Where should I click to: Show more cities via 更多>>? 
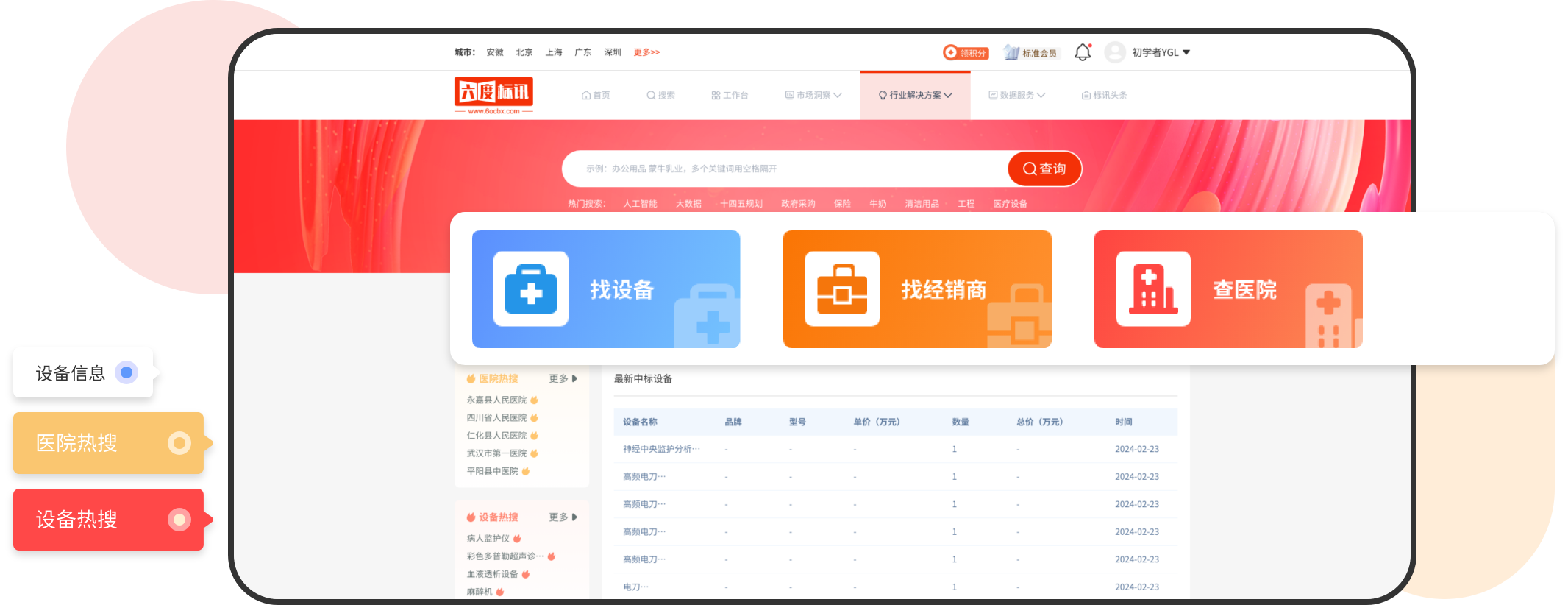point(646,52)
